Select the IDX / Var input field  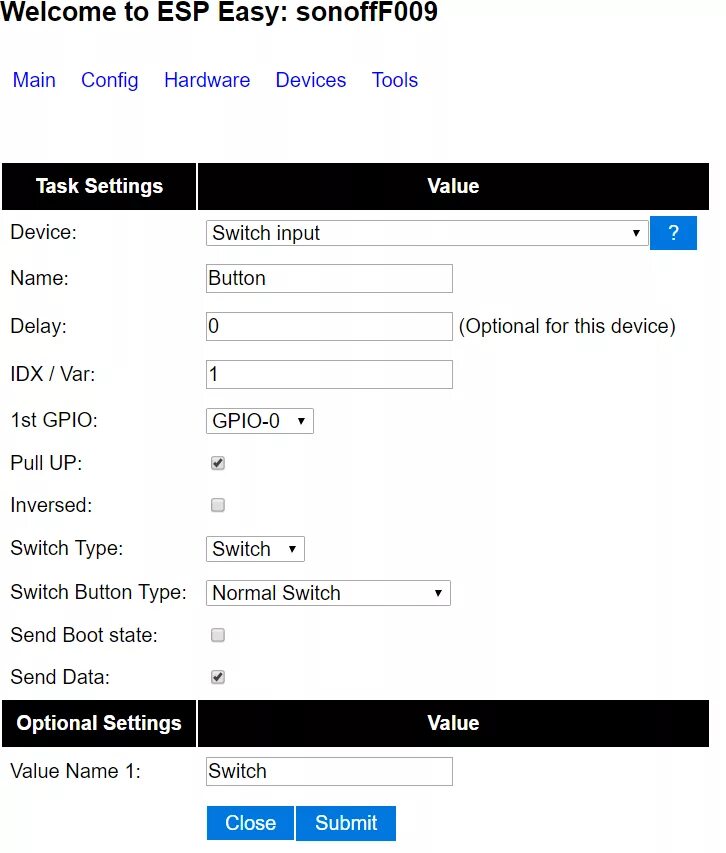329,374
